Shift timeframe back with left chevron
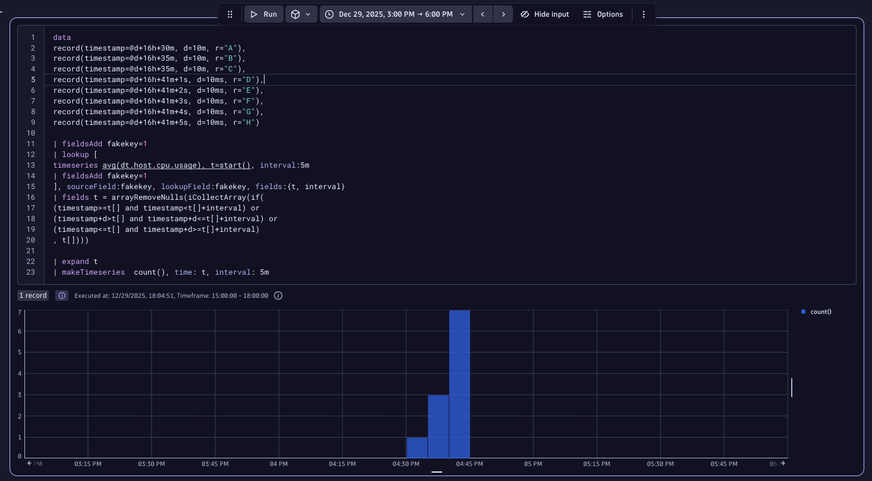The width and height of the screenshot is (872, 481). (x=482, y=14)
